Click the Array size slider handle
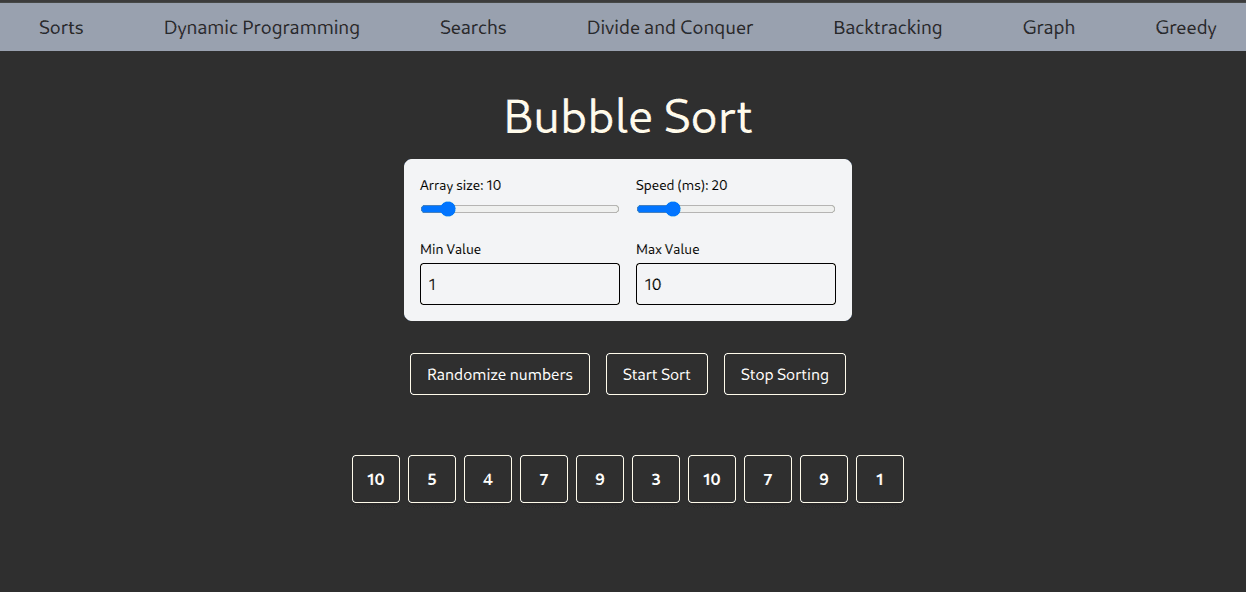The width and height of the screenshot is (1246, 592). click(x=447, y=209)
